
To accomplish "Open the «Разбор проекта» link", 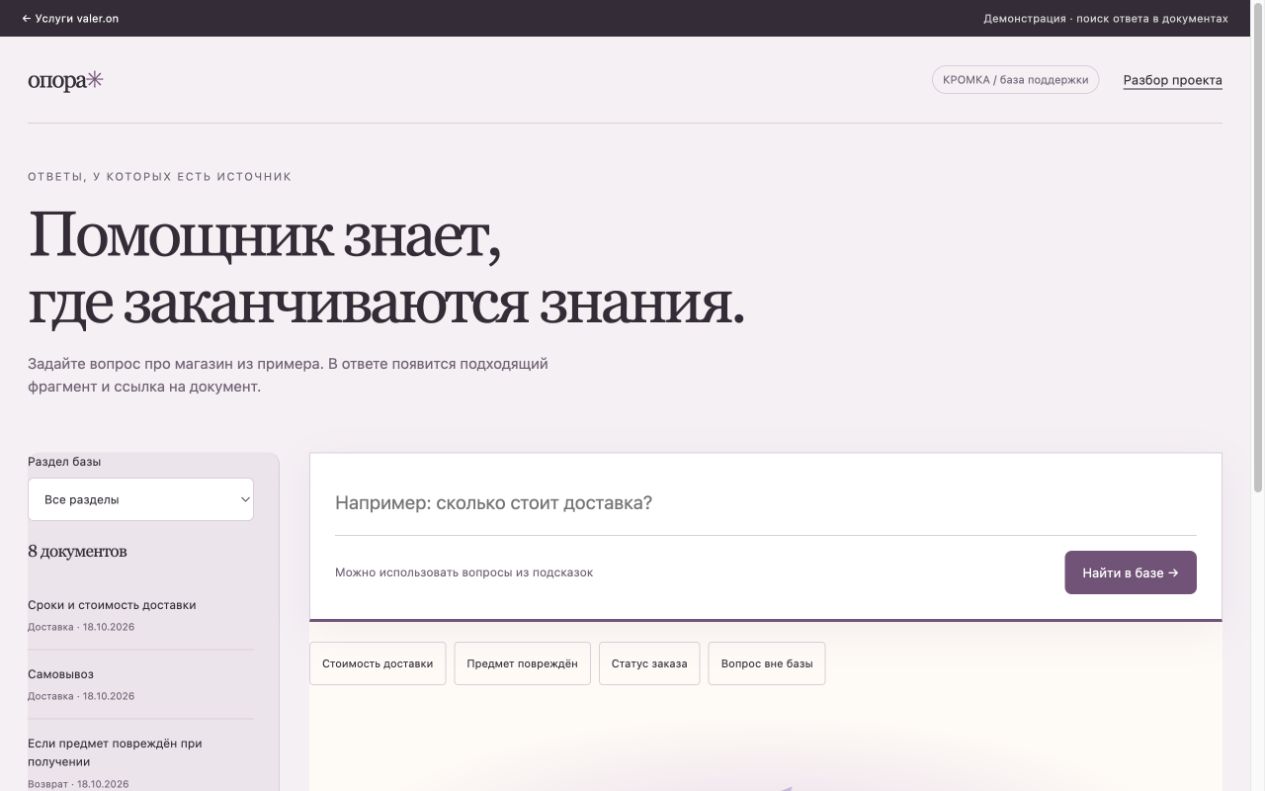I will (1172, 80).
